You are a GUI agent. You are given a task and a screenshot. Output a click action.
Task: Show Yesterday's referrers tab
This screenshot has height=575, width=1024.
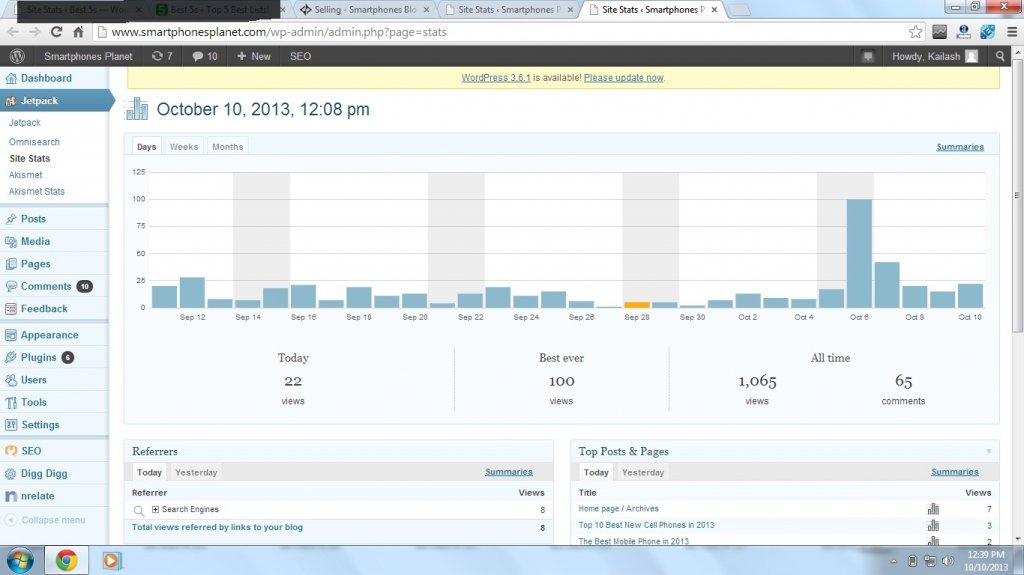pos(196,472)
